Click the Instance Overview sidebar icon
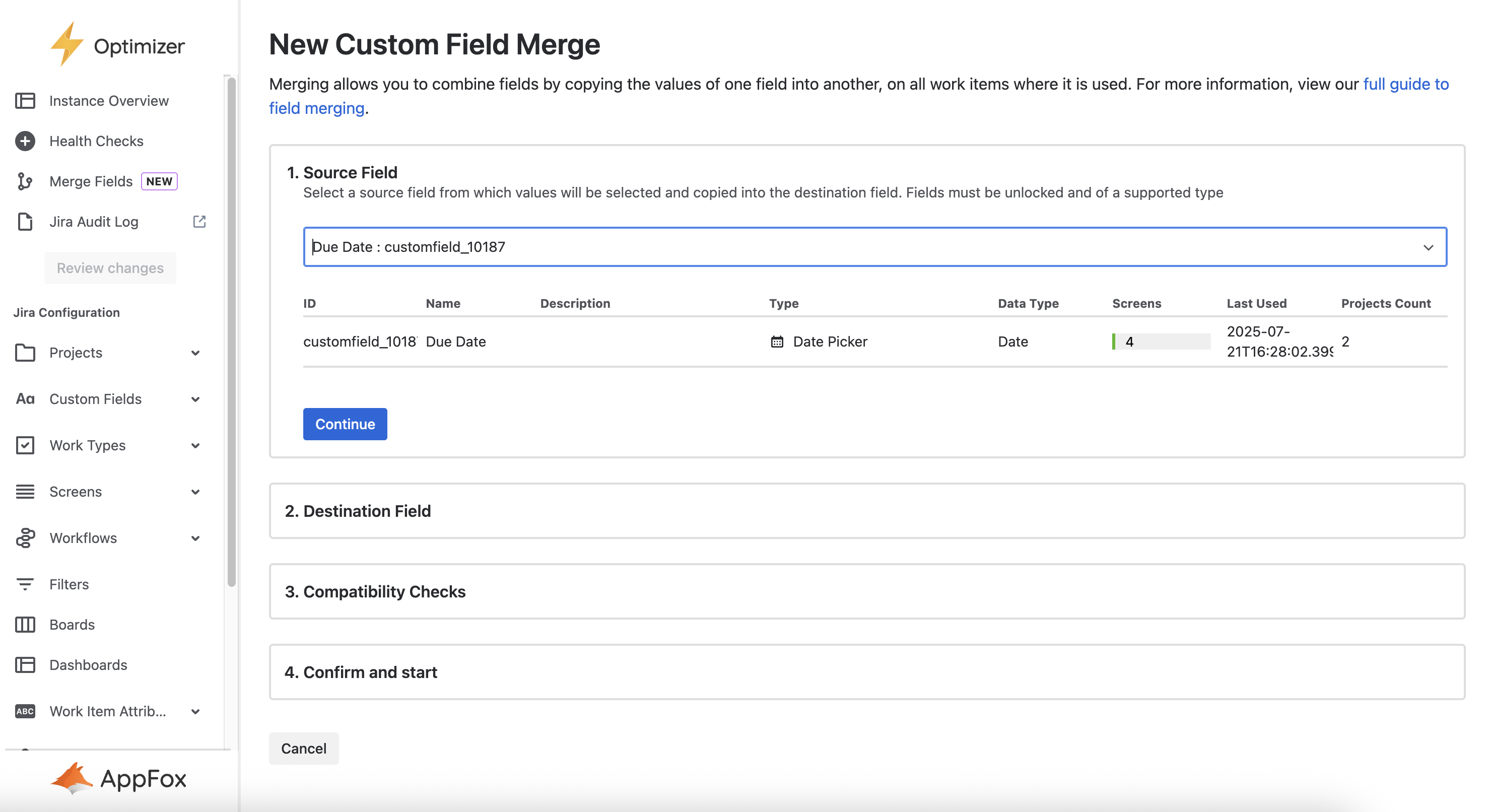Screen dimensions: 1490x812 (25, 101)
